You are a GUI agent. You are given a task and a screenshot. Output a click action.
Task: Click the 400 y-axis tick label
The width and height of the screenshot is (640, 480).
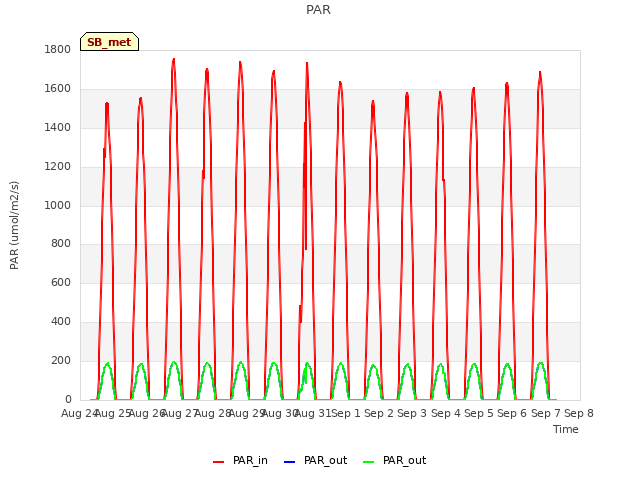(61, 322)
